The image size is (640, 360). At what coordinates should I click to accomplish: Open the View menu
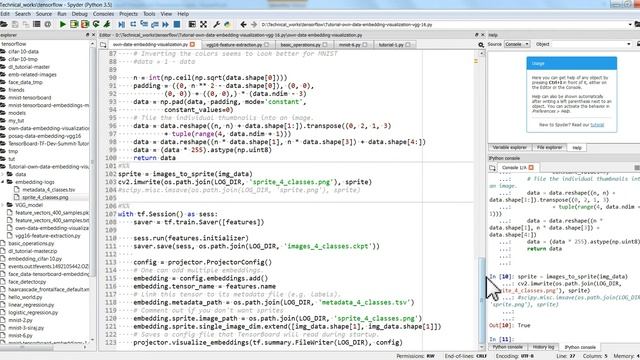[x=166, y=14]
